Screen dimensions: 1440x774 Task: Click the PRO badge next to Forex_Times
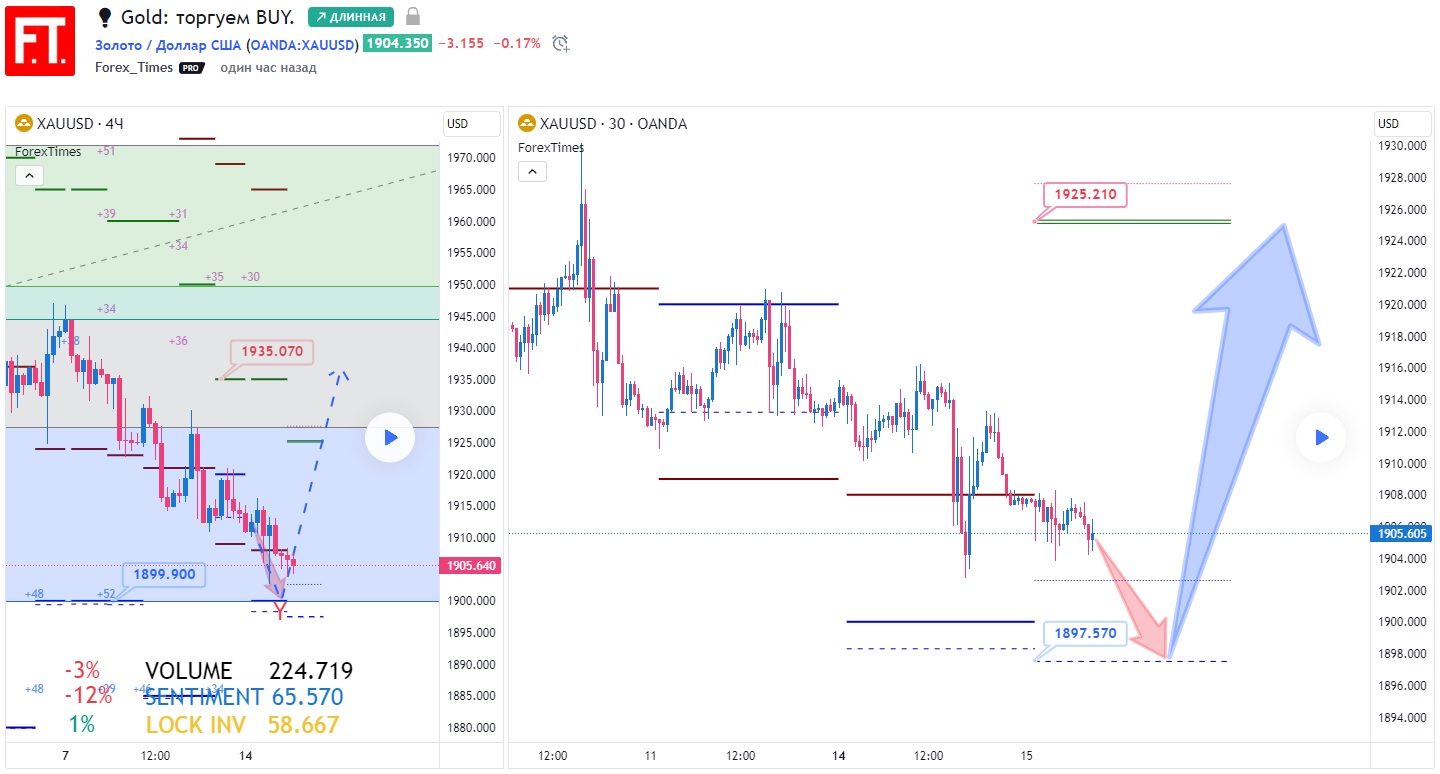(192, 68)
